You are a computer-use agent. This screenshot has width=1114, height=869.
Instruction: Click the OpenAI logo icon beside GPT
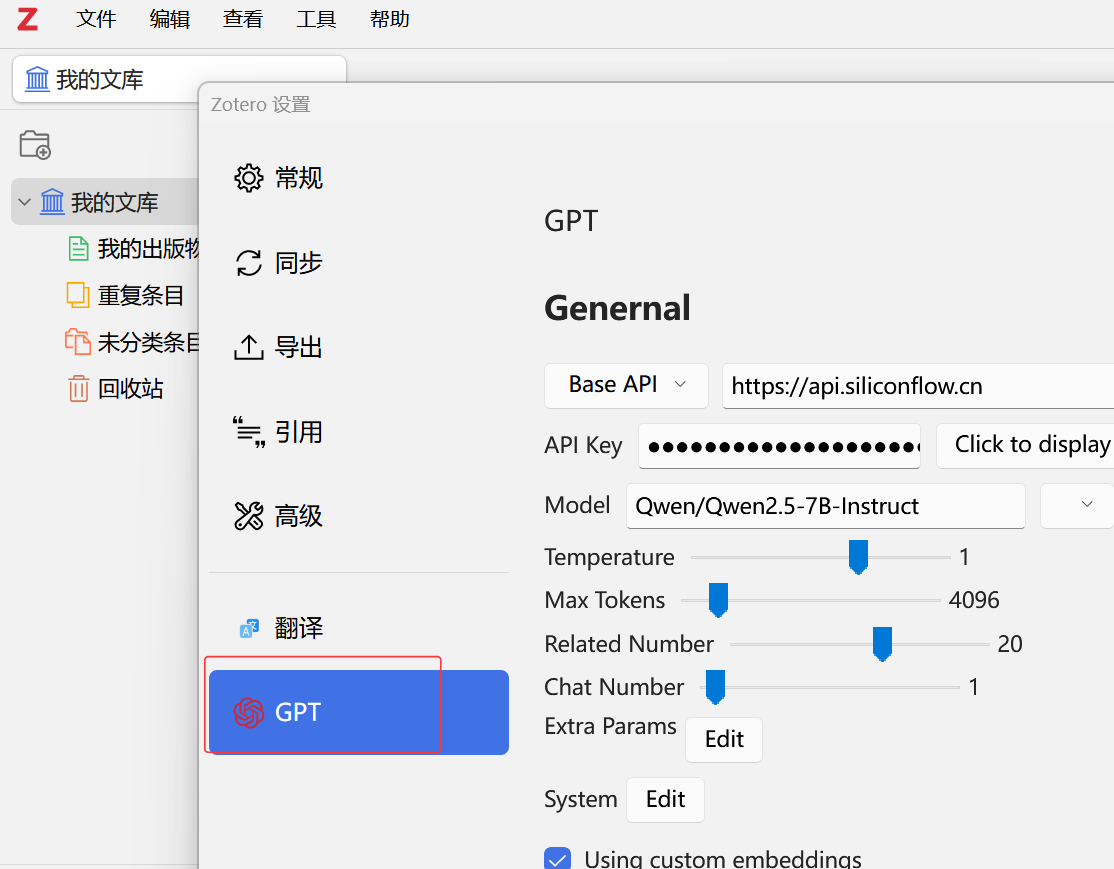point(249,713)
